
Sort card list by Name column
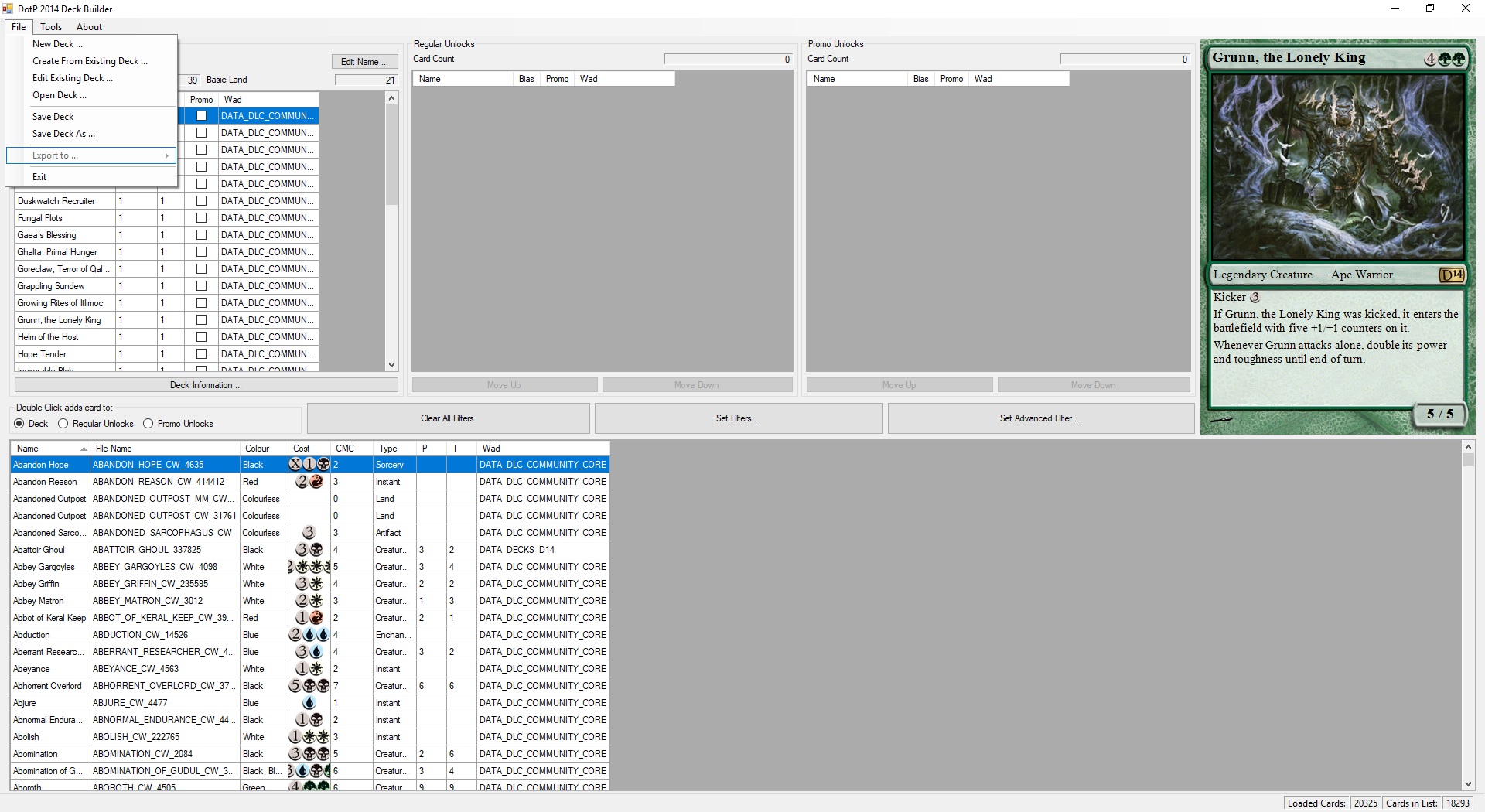(x=50, y=449)
